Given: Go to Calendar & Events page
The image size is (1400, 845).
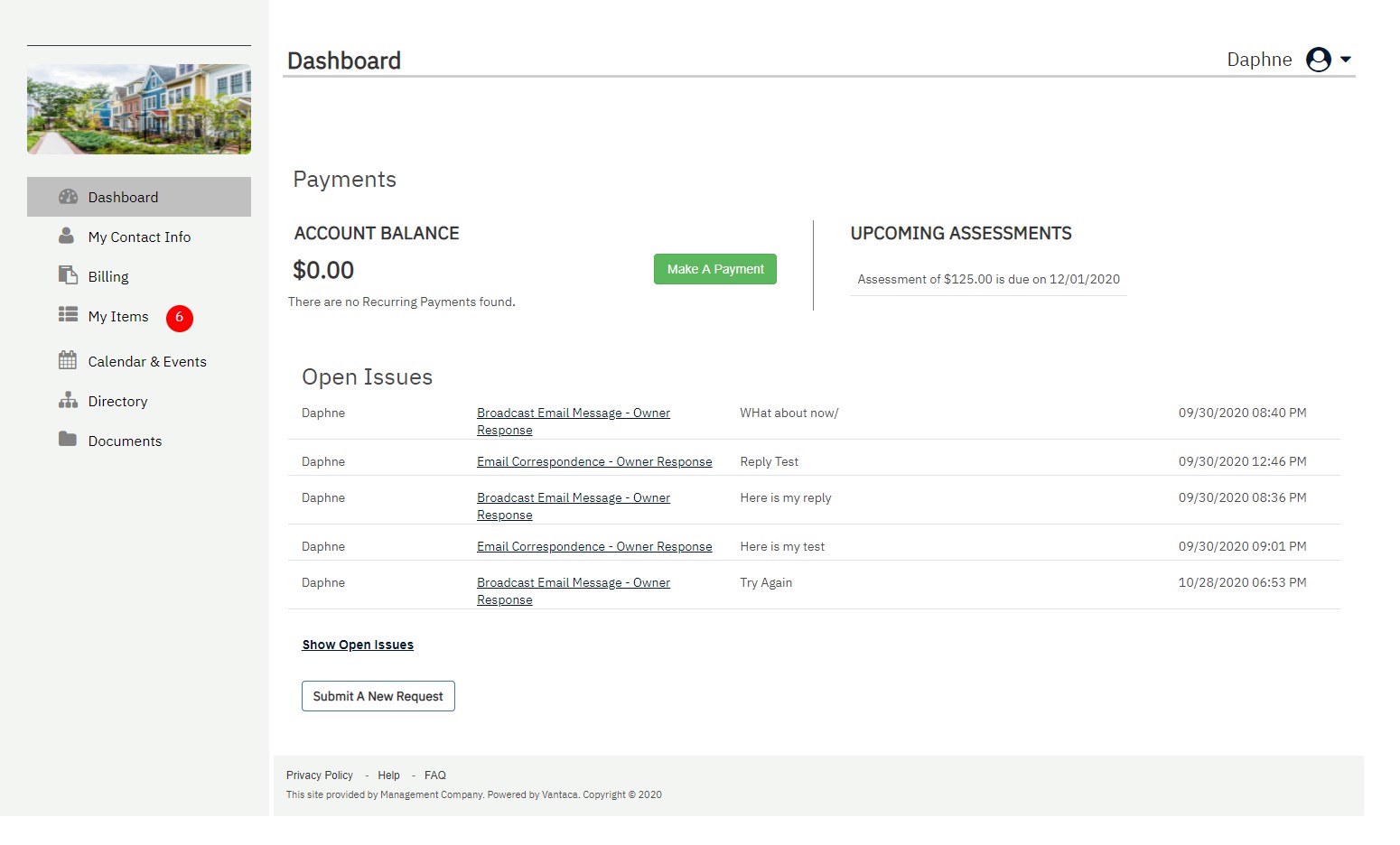Looking at the screenshot, I should click(x=147, y=361).
